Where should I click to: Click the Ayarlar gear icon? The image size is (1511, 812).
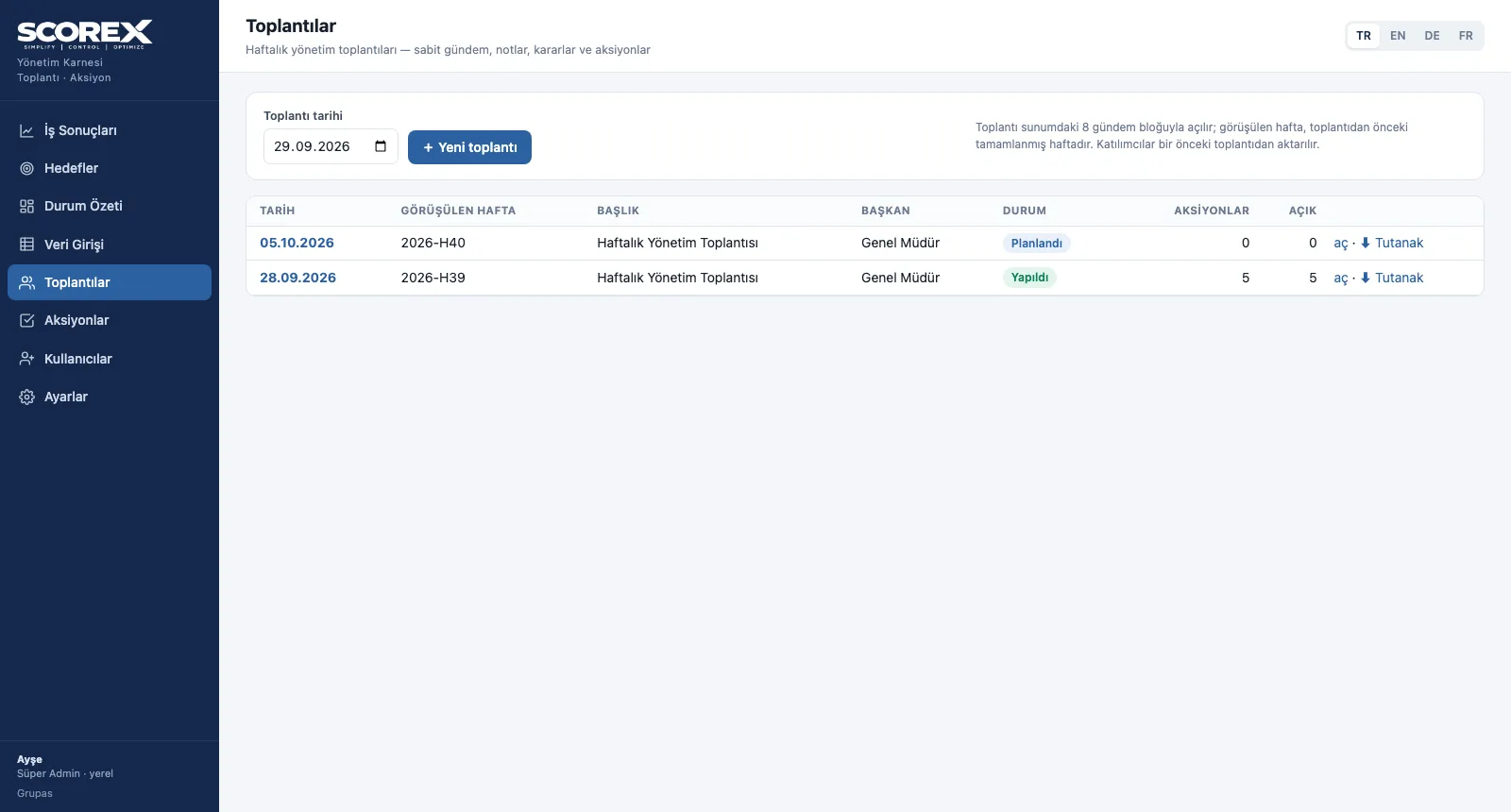point(27,397)
